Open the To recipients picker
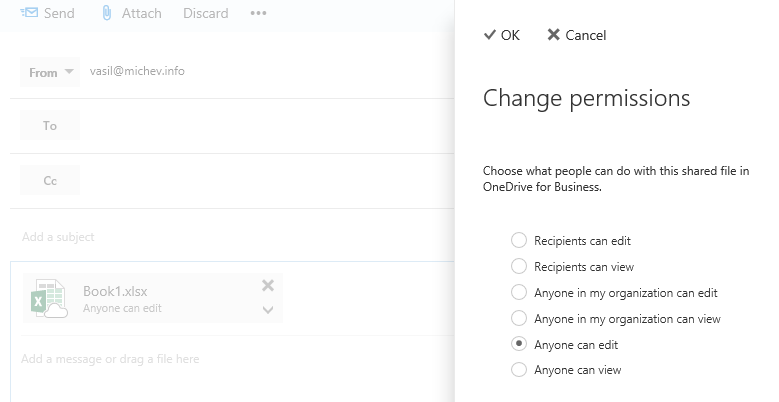The image size is (779, 402). 50,126
